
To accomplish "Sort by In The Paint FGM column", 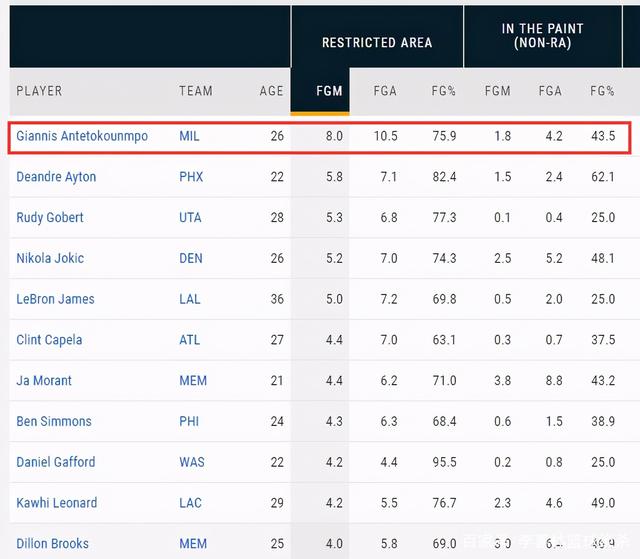I will [x=497, y=91].
